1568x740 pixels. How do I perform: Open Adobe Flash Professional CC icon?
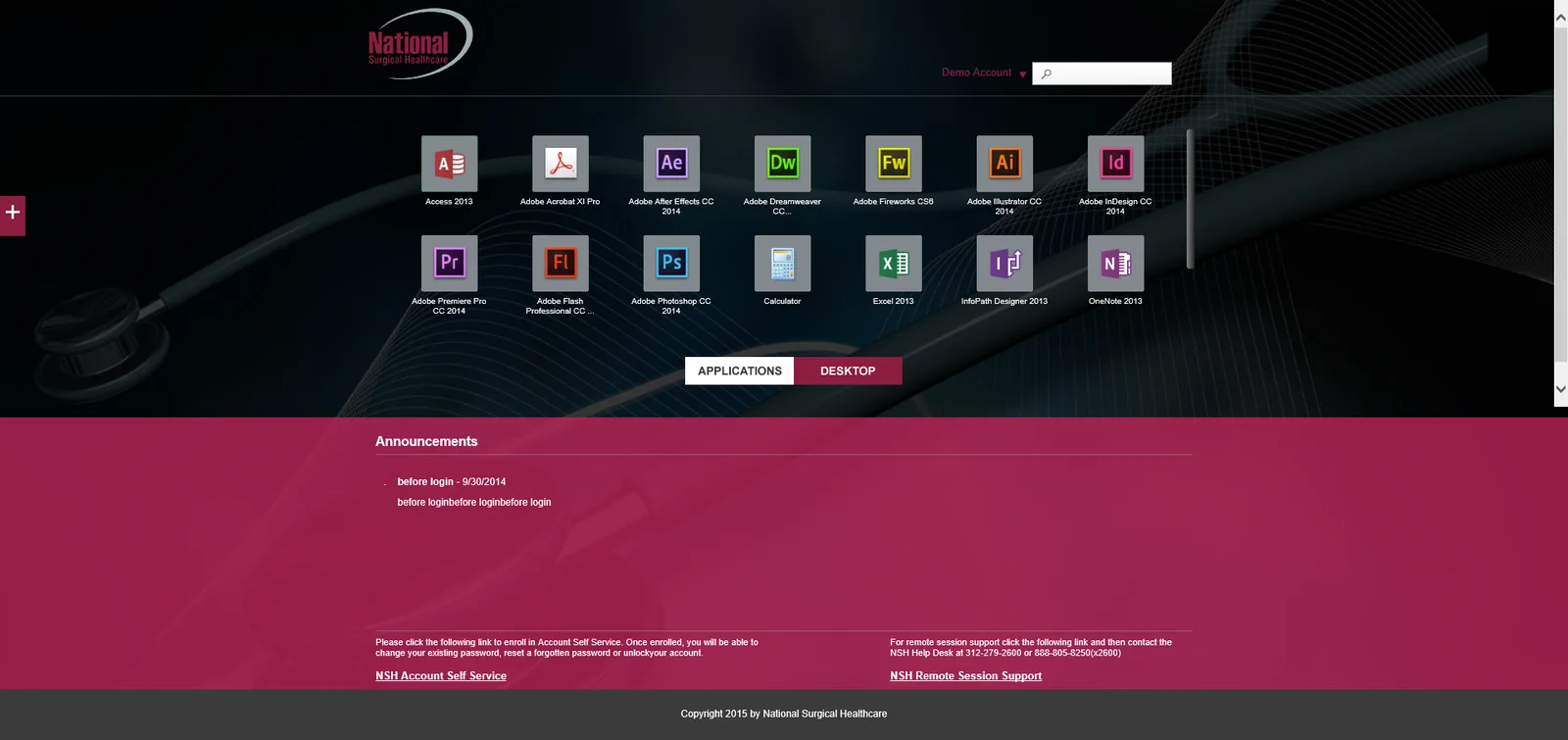click(561, 263)
